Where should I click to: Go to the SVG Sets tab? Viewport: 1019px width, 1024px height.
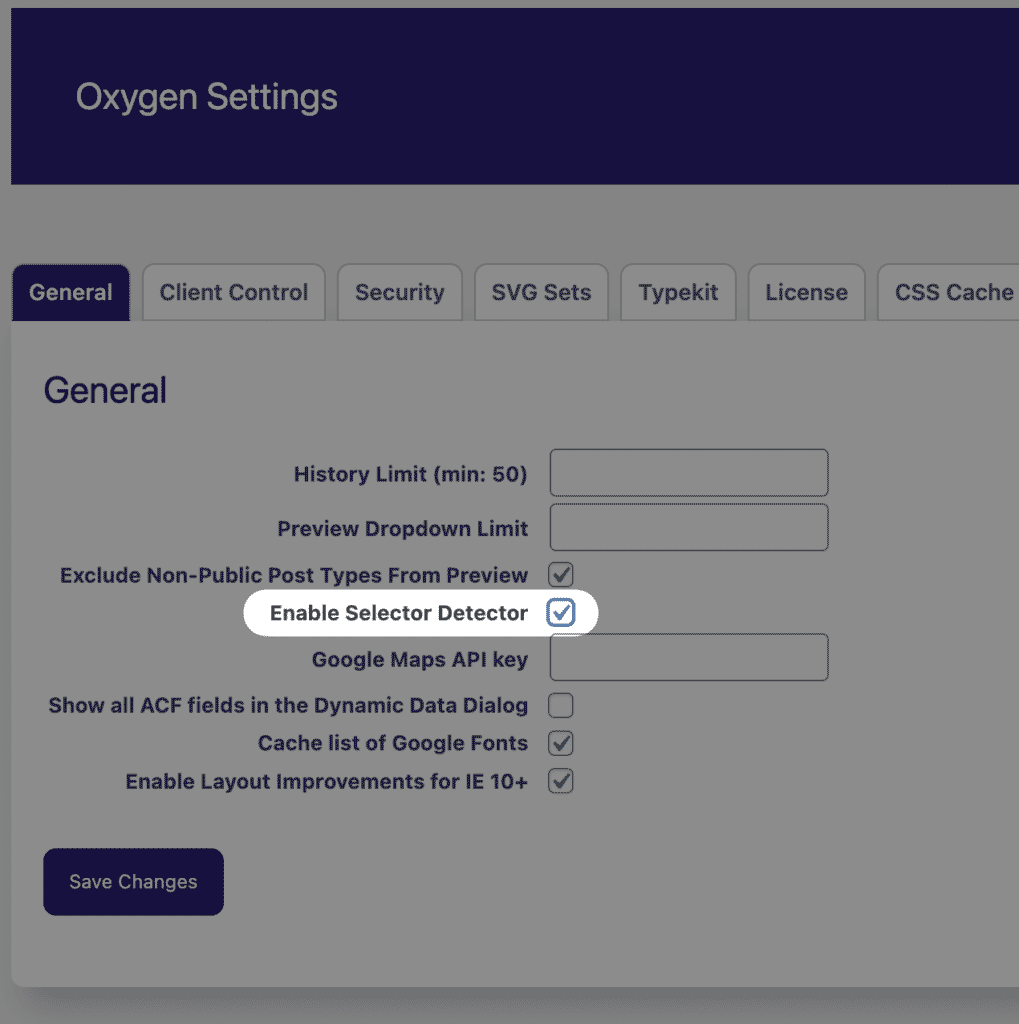[542, 293]
